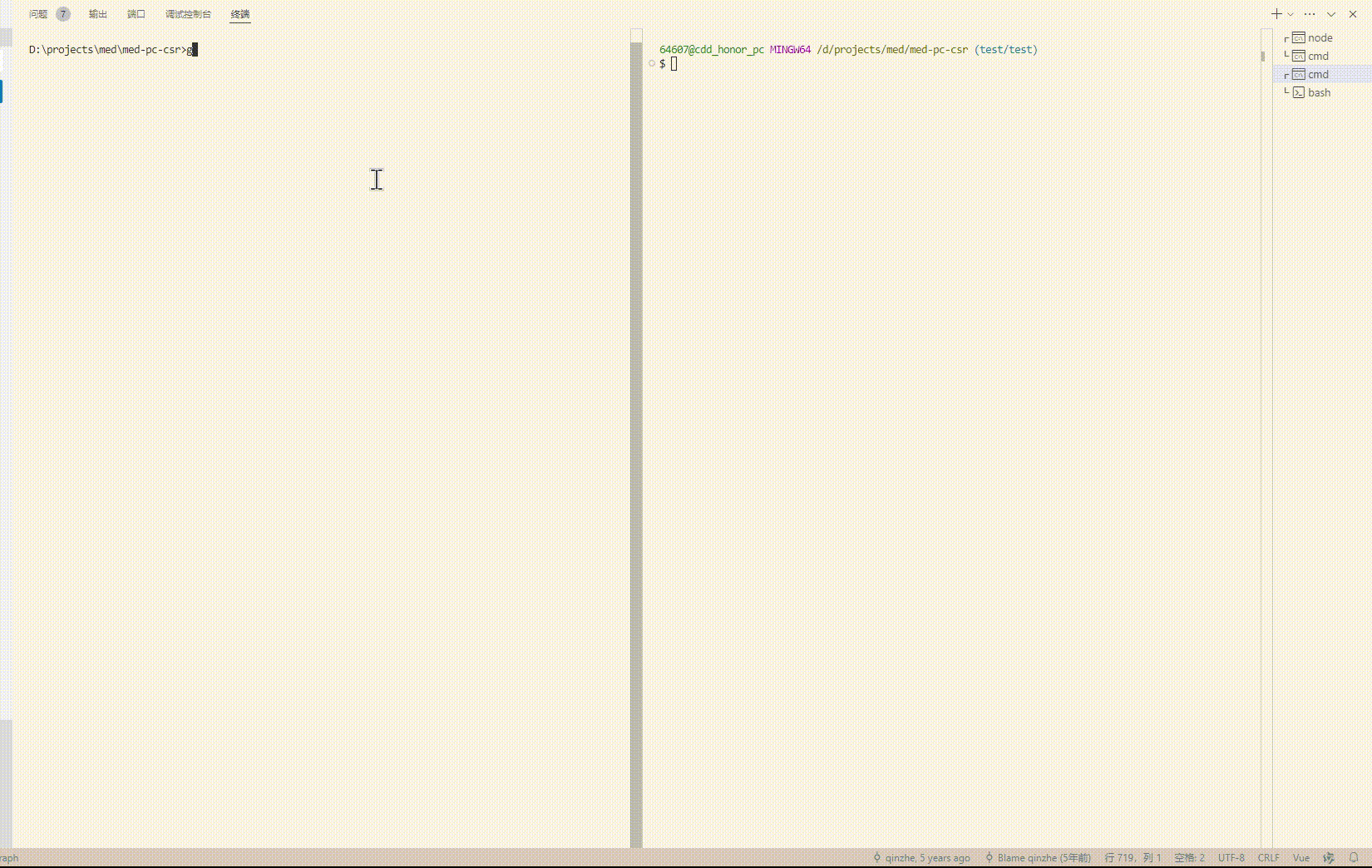1372x868 pixels.
Task: Open the 端口 (Ports) tab
Action: (136, 14)
